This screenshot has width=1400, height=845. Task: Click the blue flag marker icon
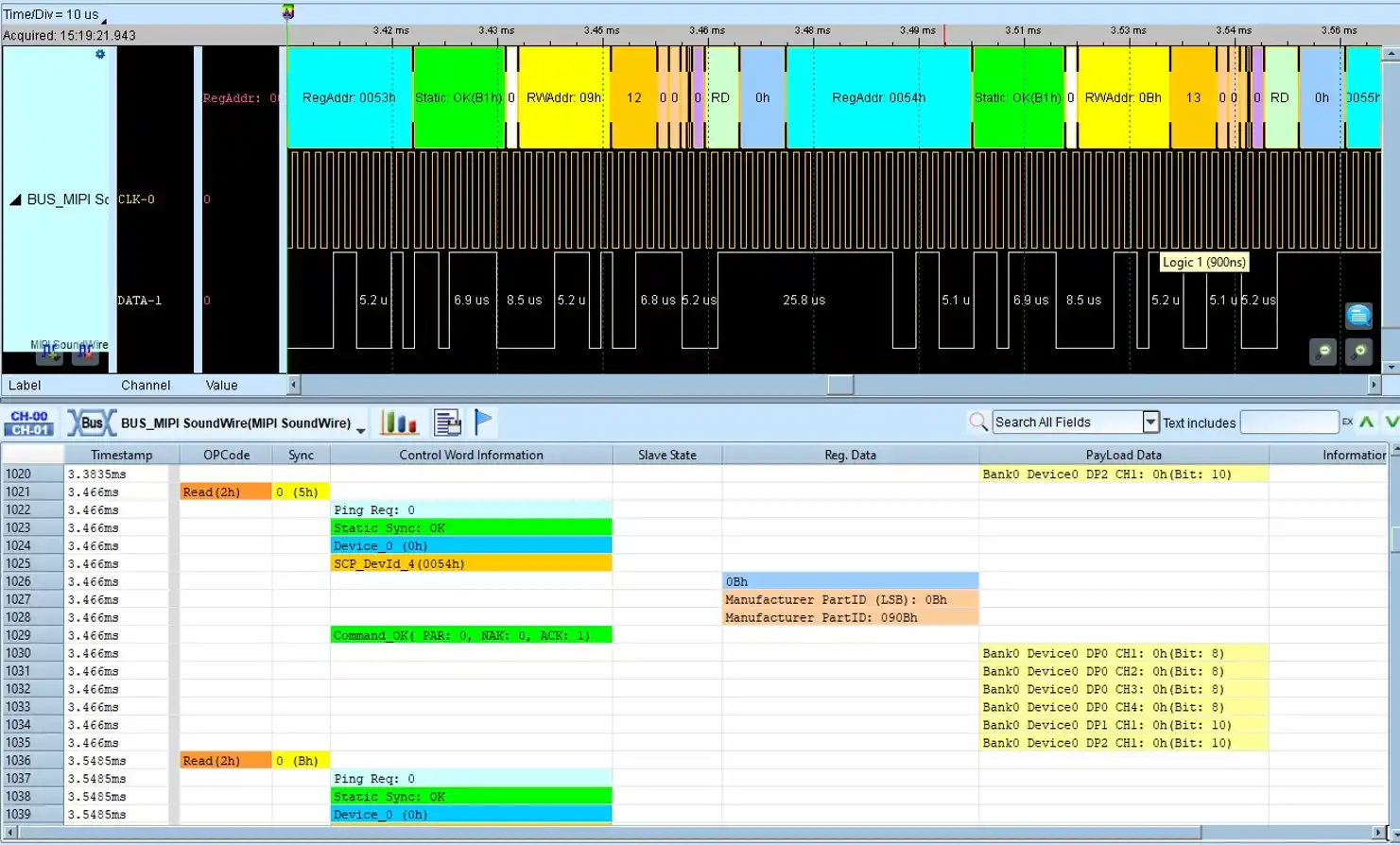(x=483, y=422)
